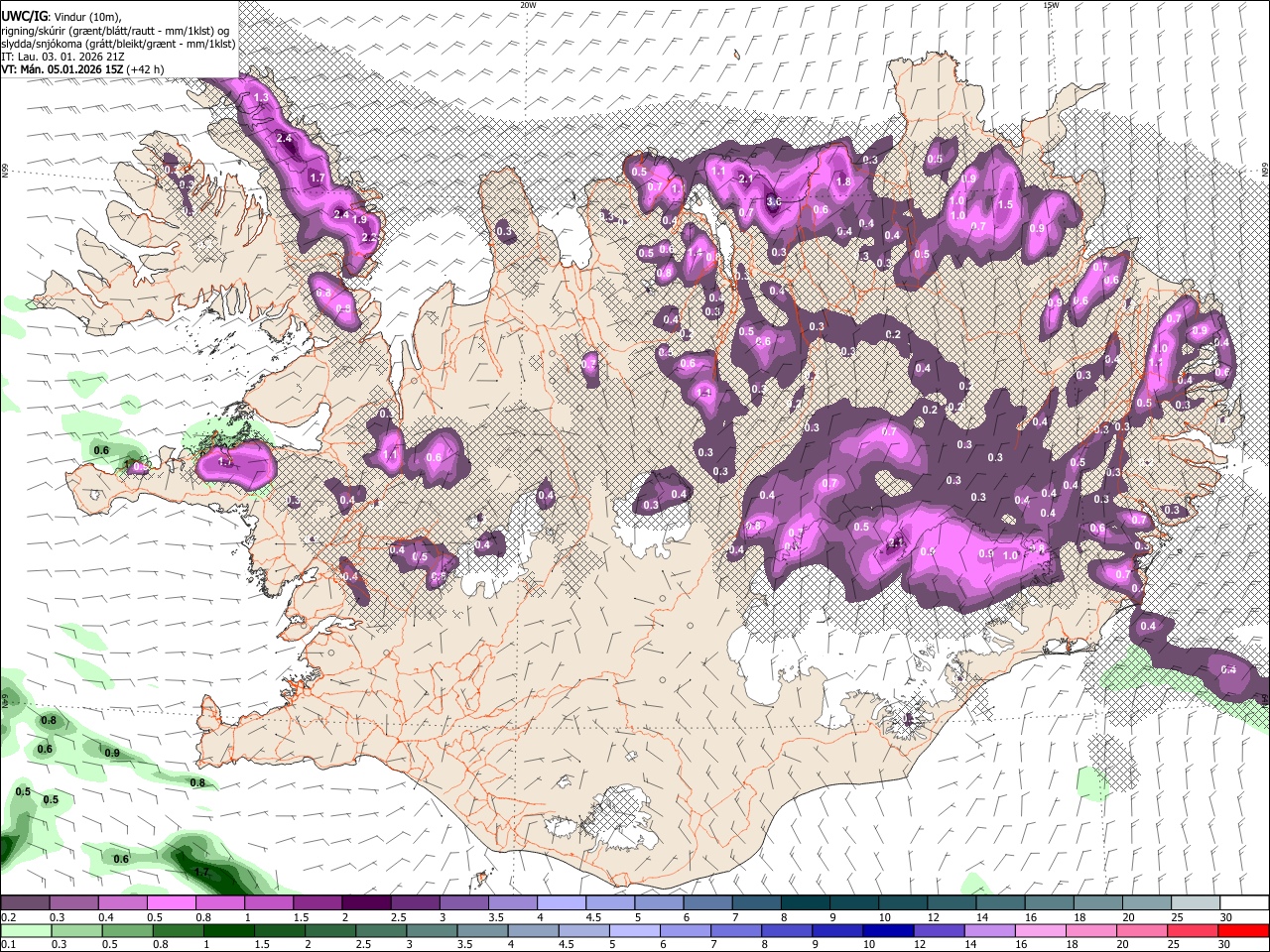Screen dimensions: 1270x952
Task: Click the '25' label on the snow scale
Action: 1177,917
